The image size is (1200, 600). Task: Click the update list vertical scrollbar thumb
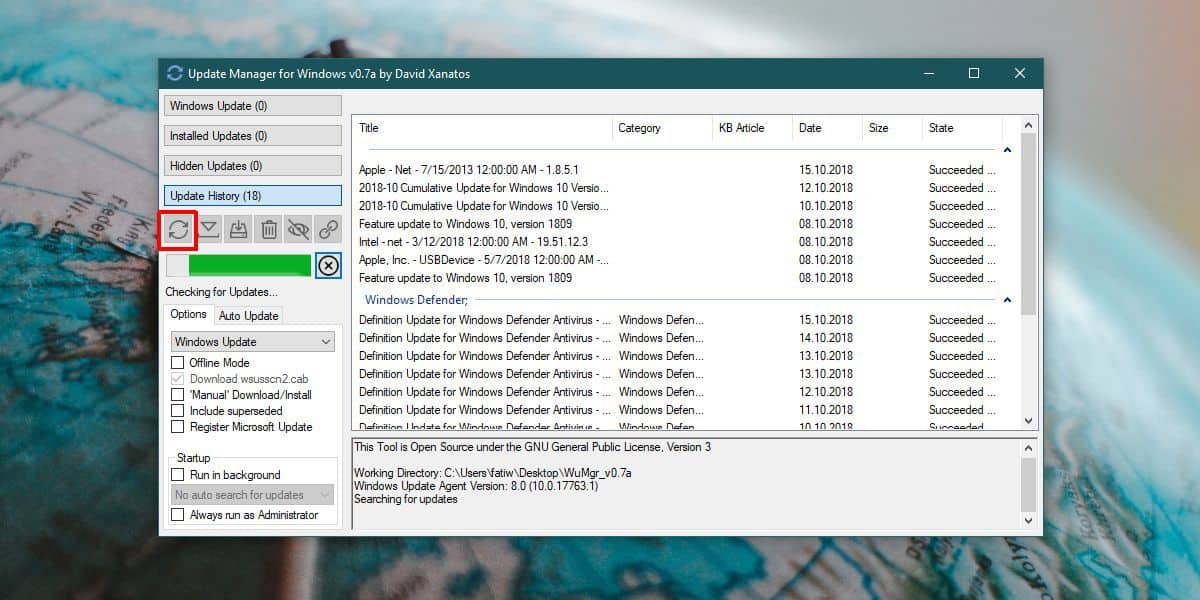(1028, 224)
